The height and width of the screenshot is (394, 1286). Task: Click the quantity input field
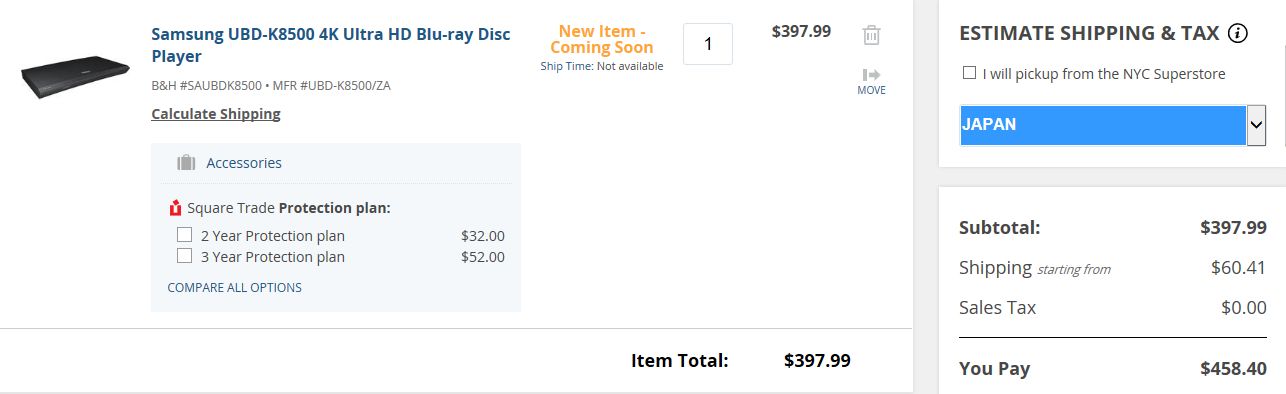tap(708, 44)
